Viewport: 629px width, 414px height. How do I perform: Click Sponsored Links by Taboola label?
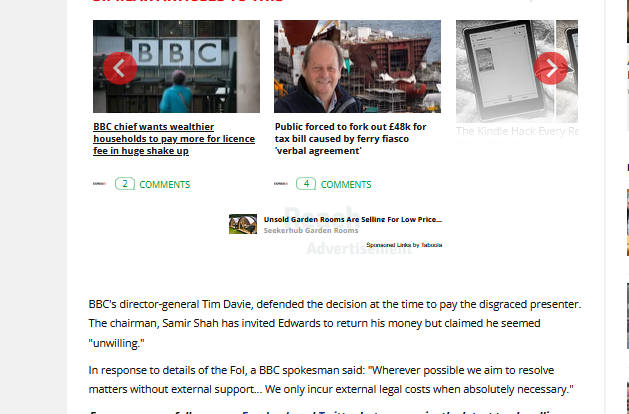(404, 245)
